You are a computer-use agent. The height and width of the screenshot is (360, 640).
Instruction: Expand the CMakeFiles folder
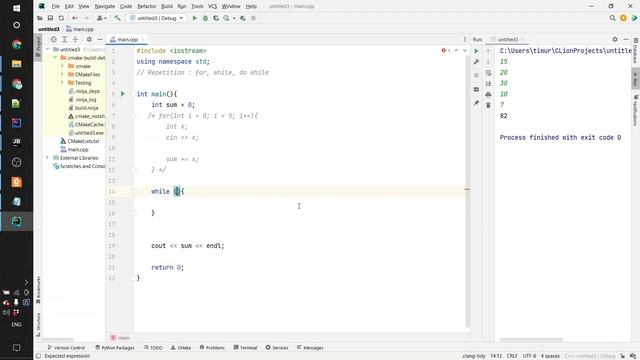click(x=62, y=74)
